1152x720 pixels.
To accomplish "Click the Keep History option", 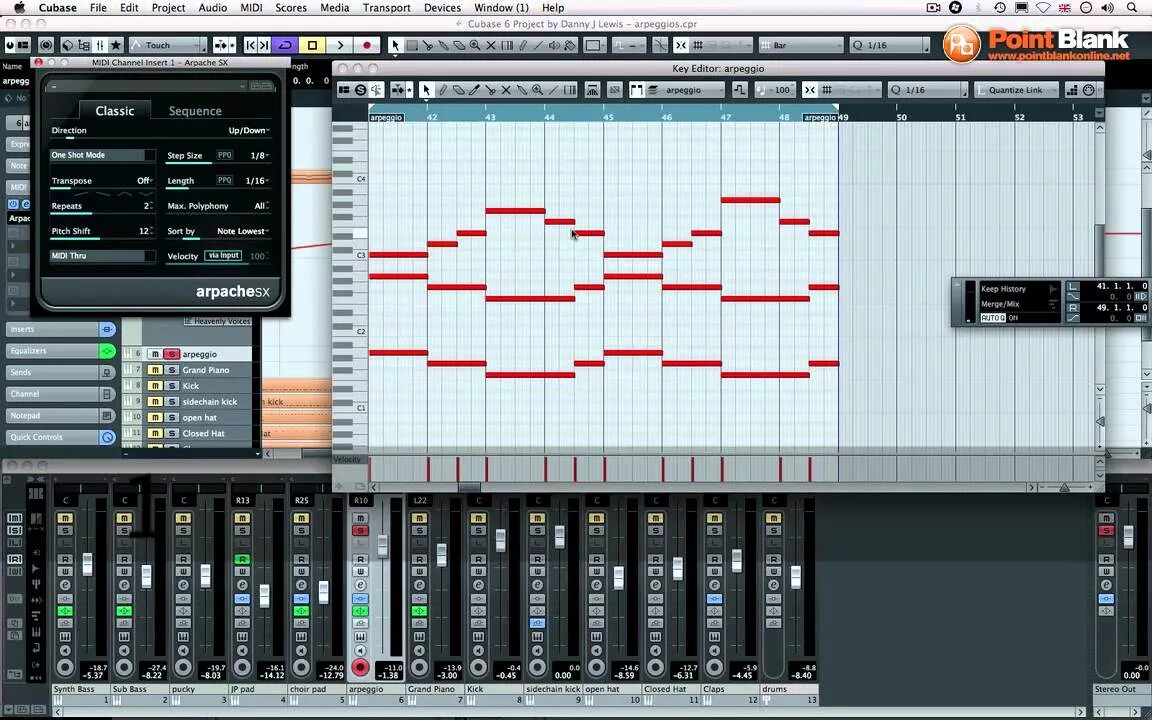I will pyautogui.click(x=1003, y=289).
